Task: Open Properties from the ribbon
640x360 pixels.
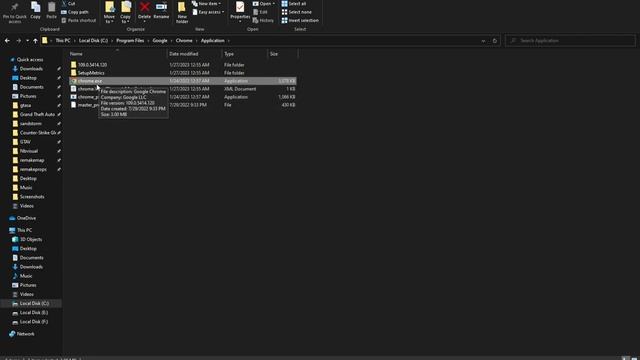Action: pos(240,11)
